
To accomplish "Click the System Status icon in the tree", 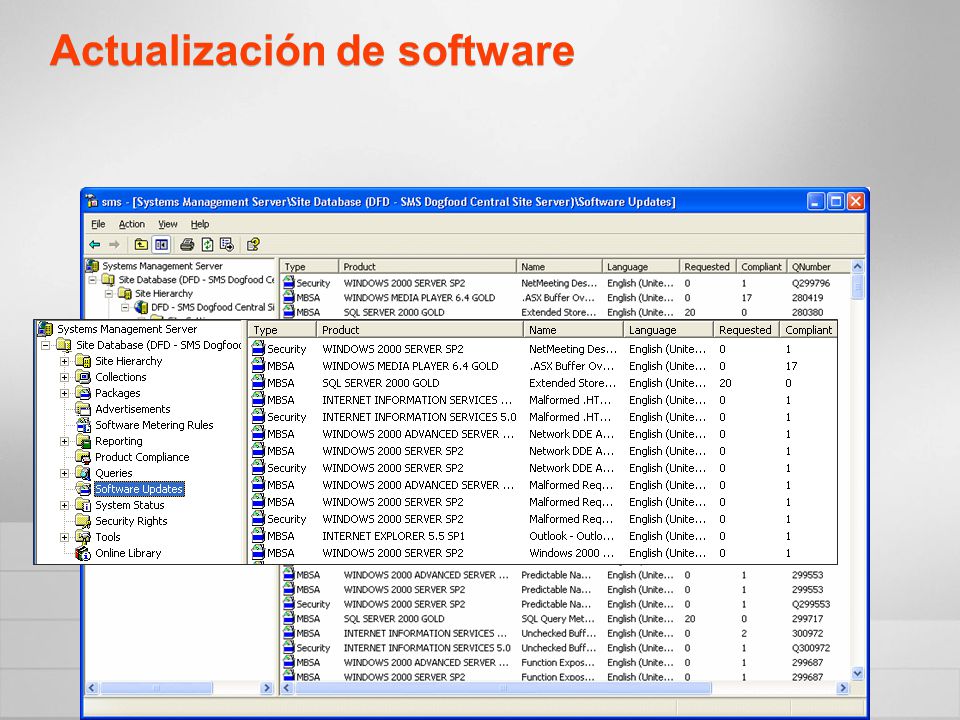I will 83,505.
